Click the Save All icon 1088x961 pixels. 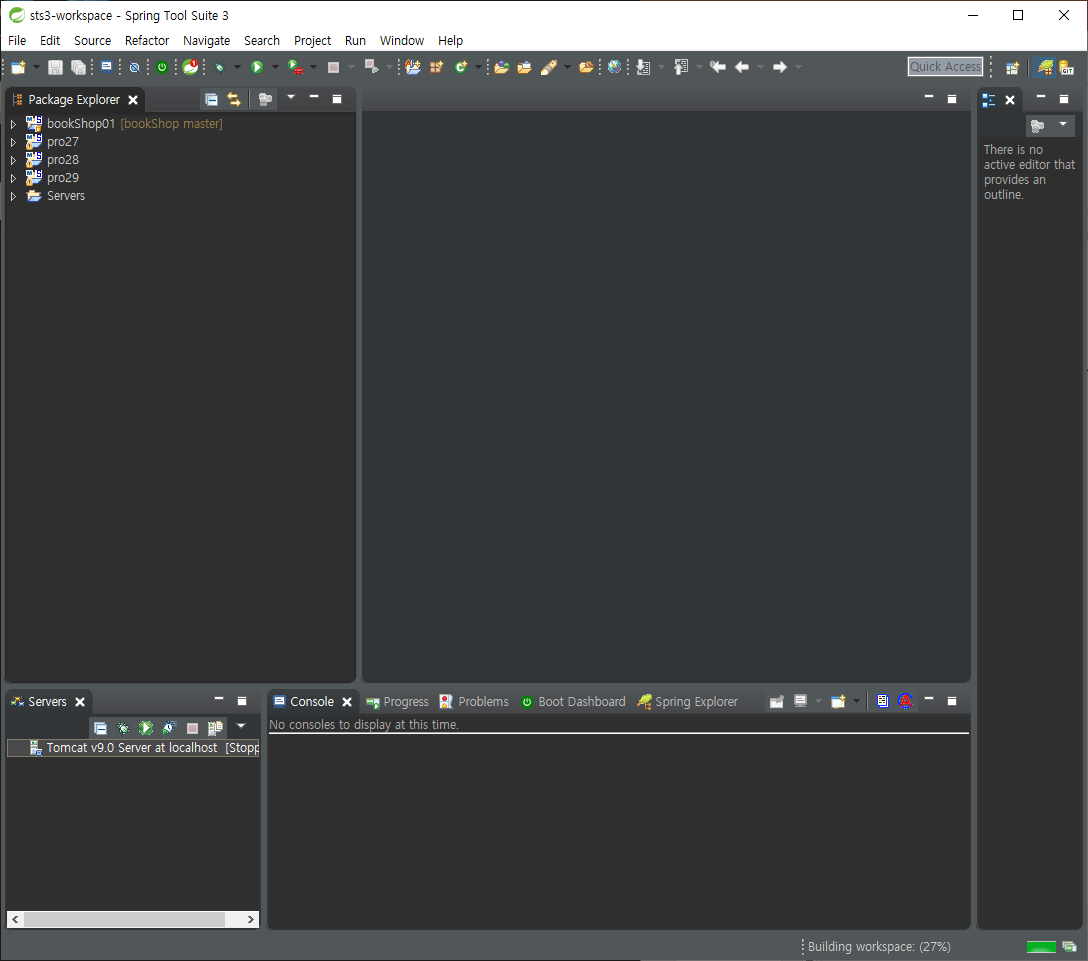click(78, 67)
